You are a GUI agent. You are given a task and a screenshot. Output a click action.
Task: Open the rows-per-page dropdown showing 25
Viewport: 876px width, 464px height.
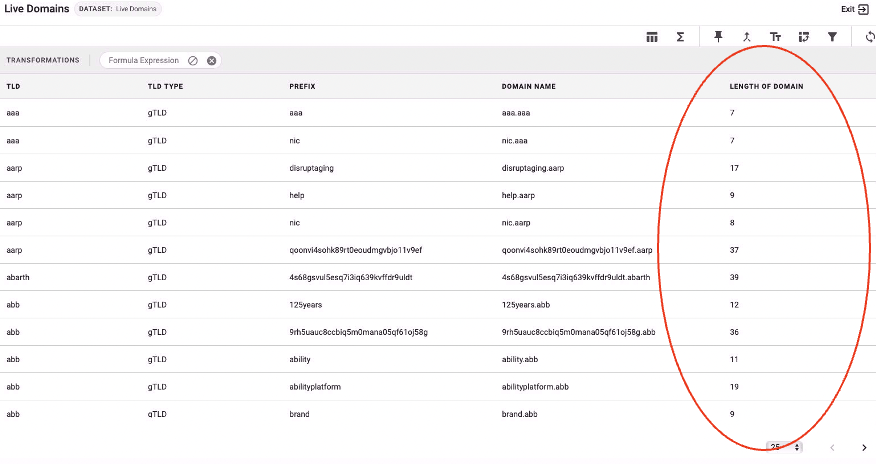784,447
